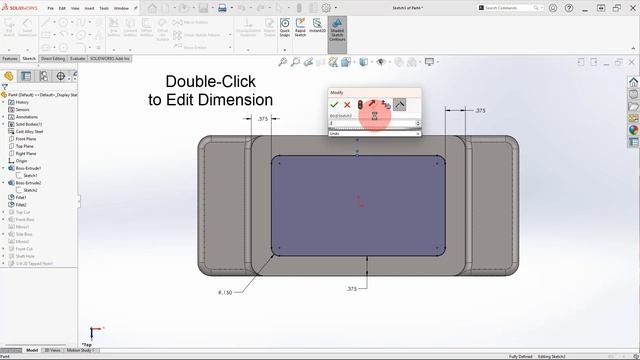Open the Units dropdown in Modify dialog
This screenshot has width=640, height=360.
374,133
